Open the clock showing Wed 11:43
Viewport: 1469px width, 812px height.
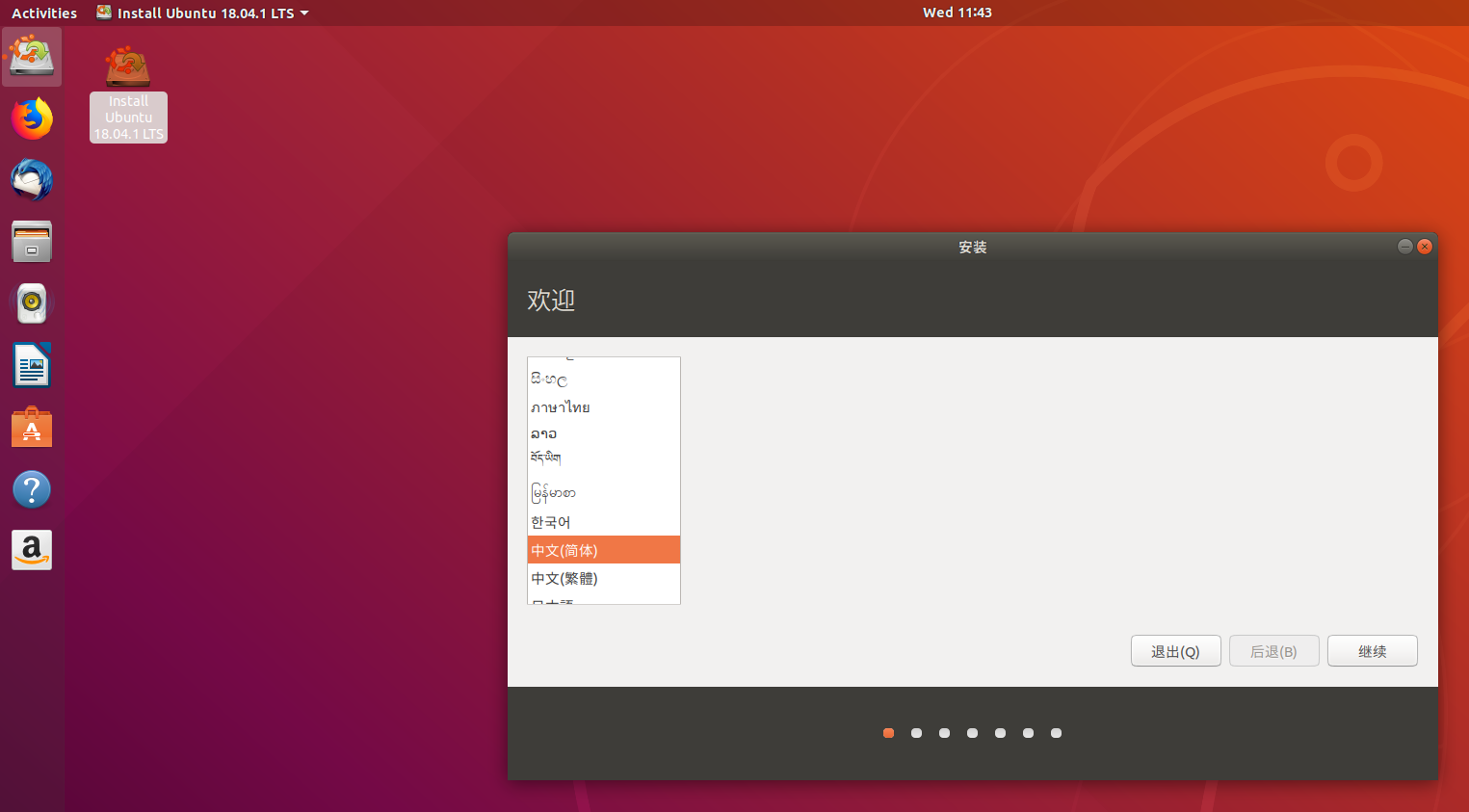point(957,13)
